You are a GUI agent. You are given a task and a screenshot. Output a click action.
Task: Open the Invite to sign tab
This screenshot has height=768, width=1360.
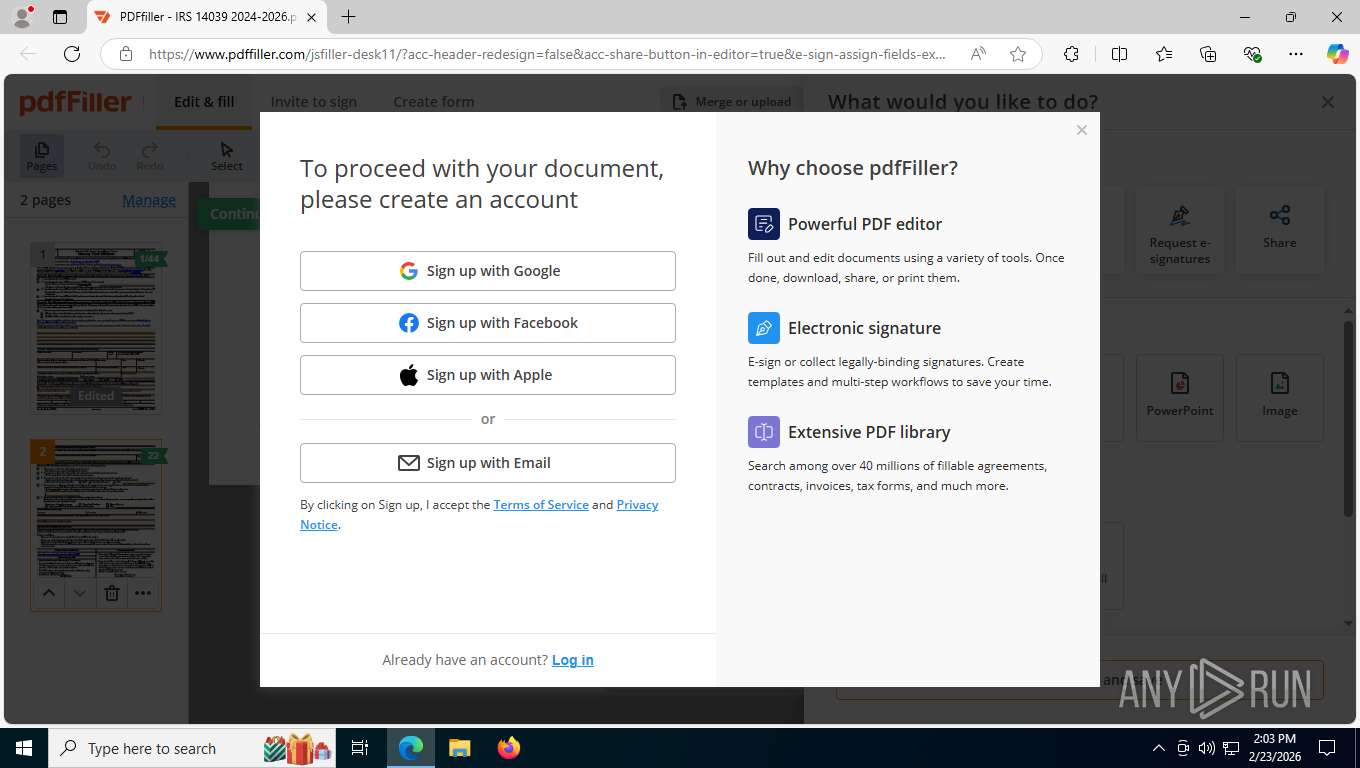pos(314,102)
